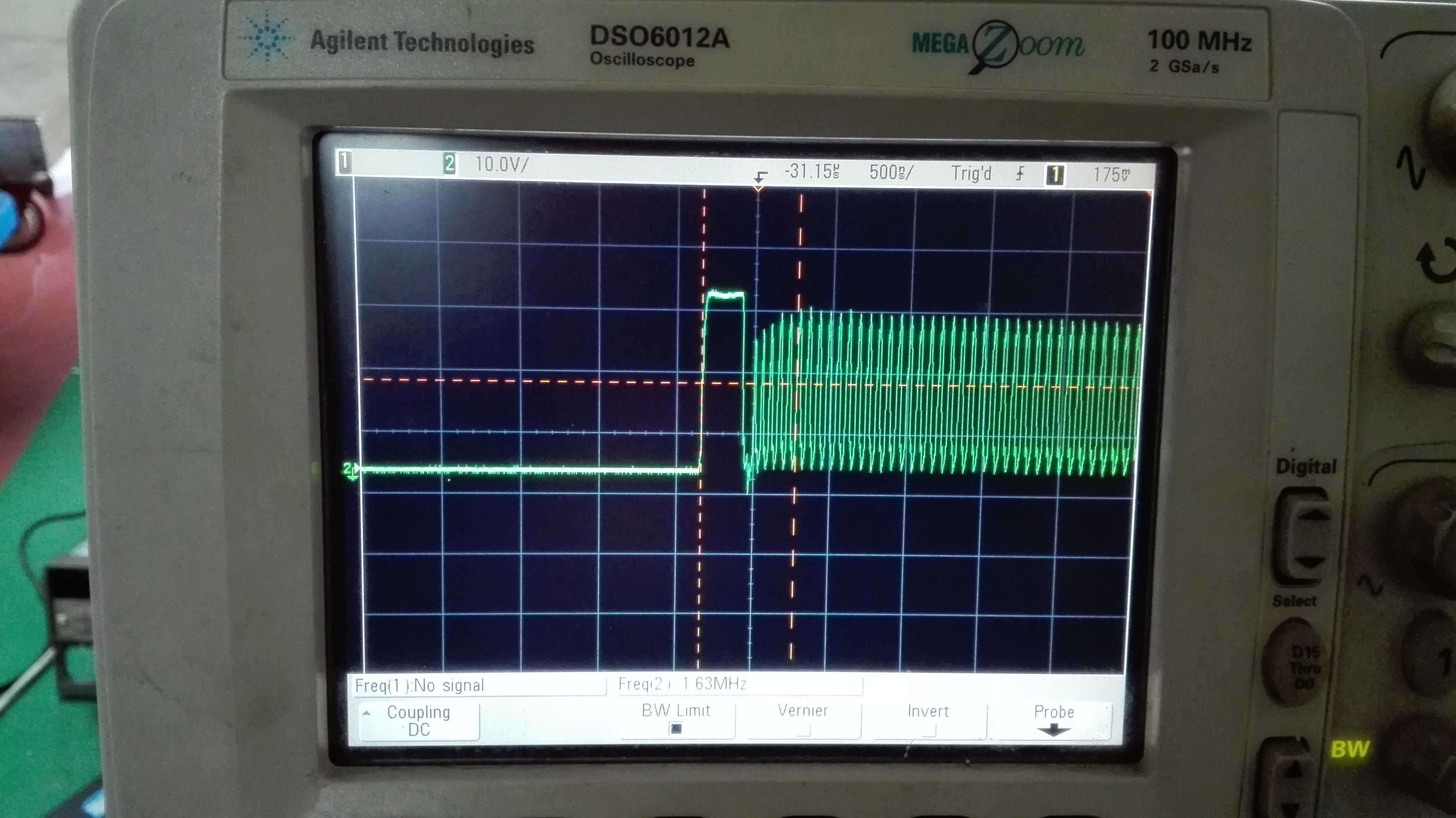
Task: Tap the trigger source 1 yellow box
Action: [1054, 175]
